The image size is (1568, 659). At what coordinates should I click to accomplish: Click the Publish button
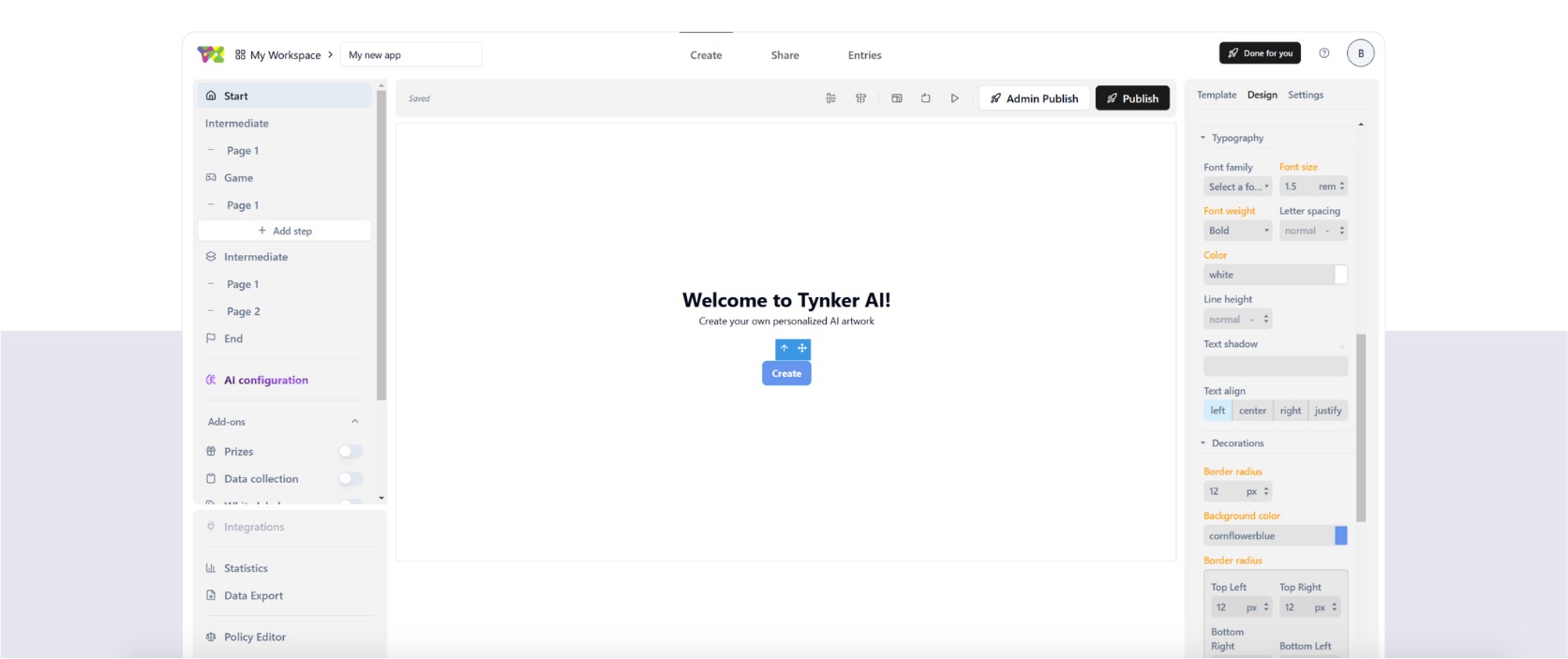[x=1132, y=98]
